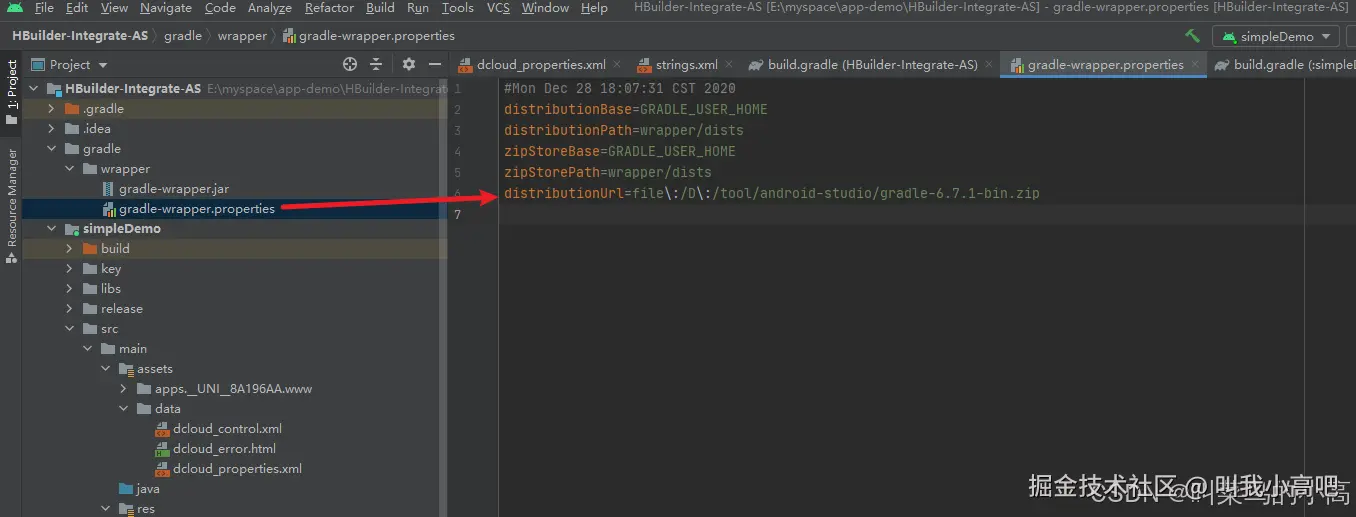
Task: Collapse the data folder
Action: 123,409
